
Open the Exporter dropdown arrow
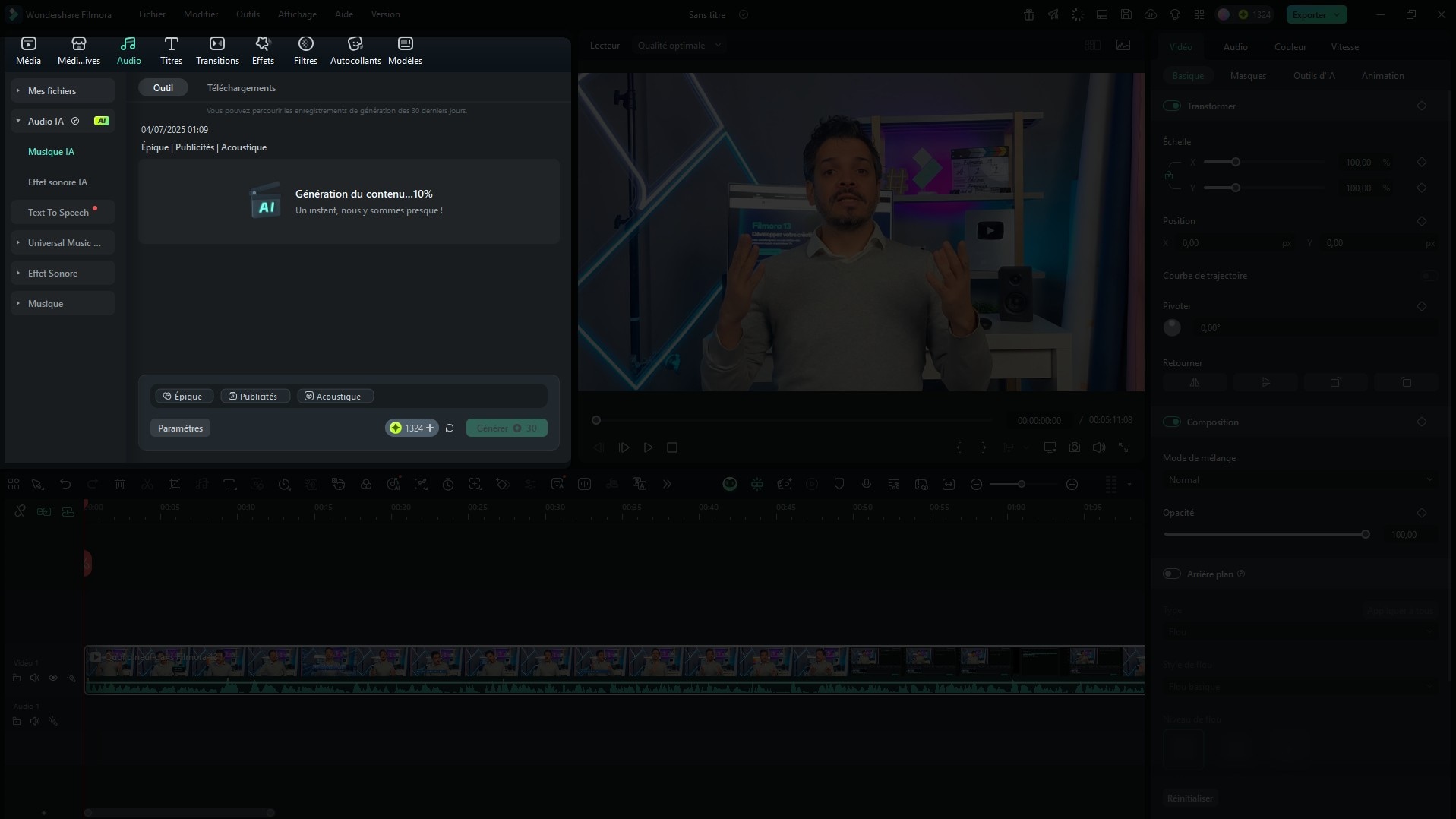1338,14
